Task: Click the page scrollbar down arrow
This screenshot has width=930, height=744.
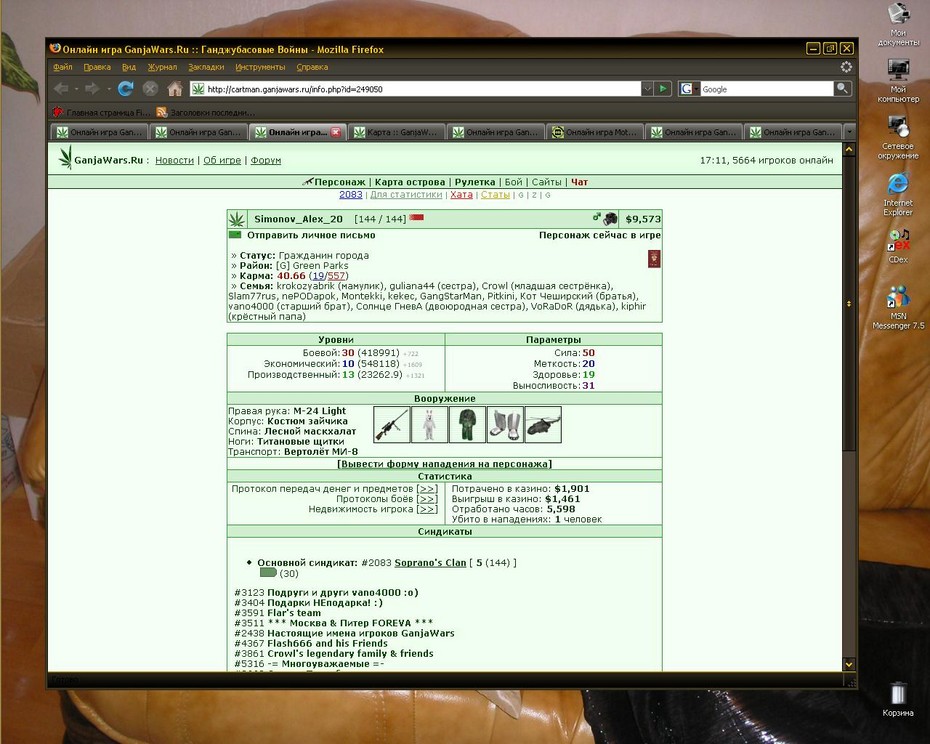Action: (x=849, y=664)
